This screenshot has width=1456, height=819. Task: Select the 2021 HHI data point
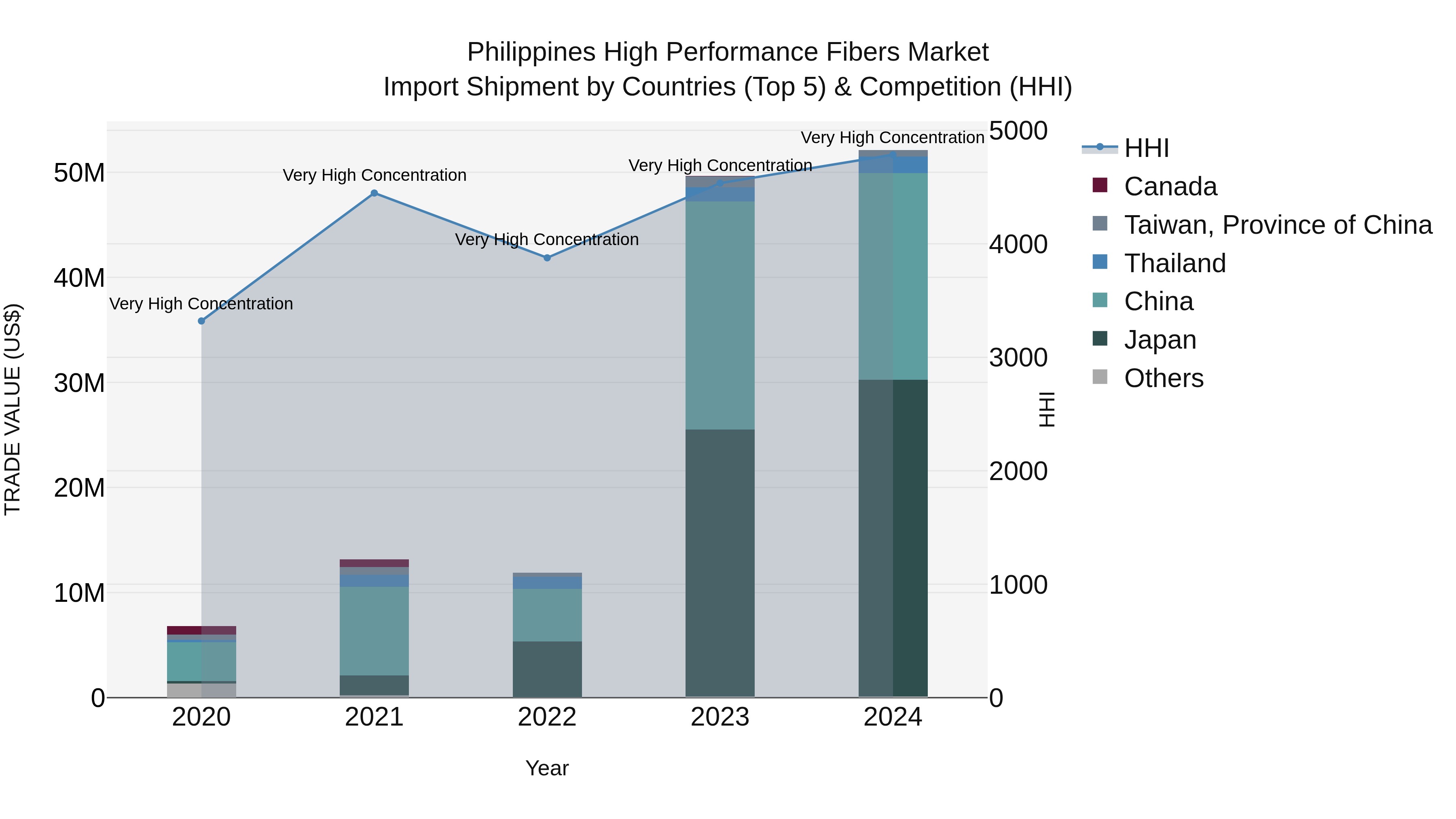pos(374,193)
